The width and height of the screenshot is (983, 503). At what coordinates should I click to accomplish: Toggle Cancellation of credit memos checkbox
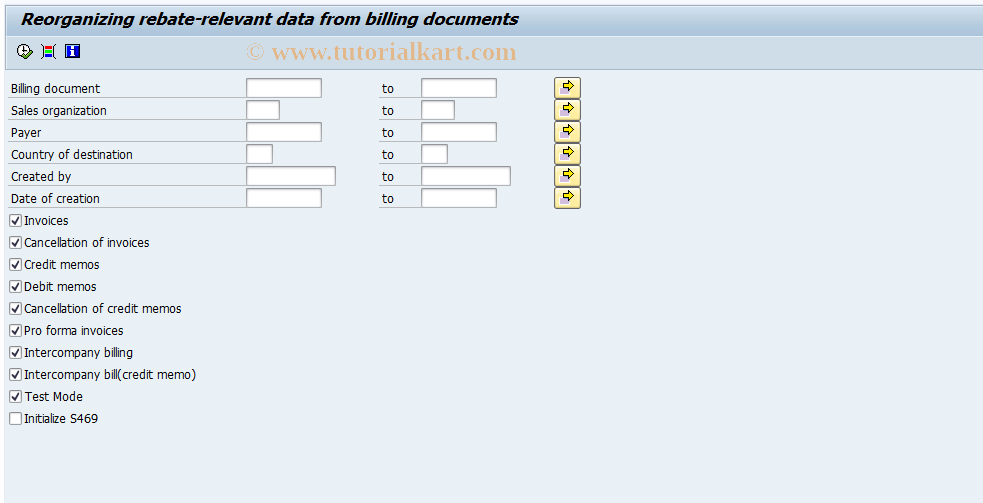[16, 309]
